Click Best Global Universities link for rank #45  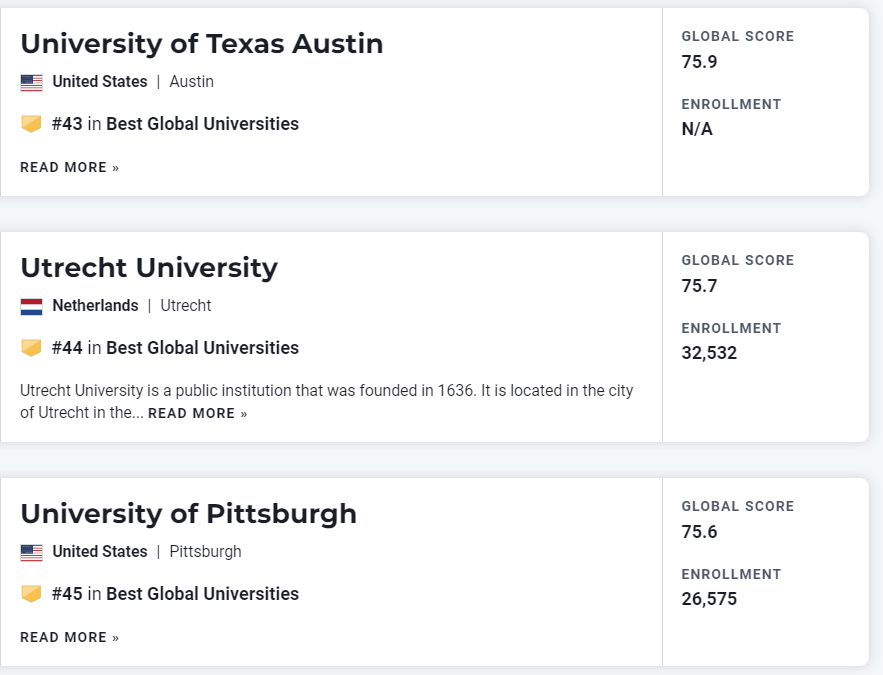(x=202, y=594)
